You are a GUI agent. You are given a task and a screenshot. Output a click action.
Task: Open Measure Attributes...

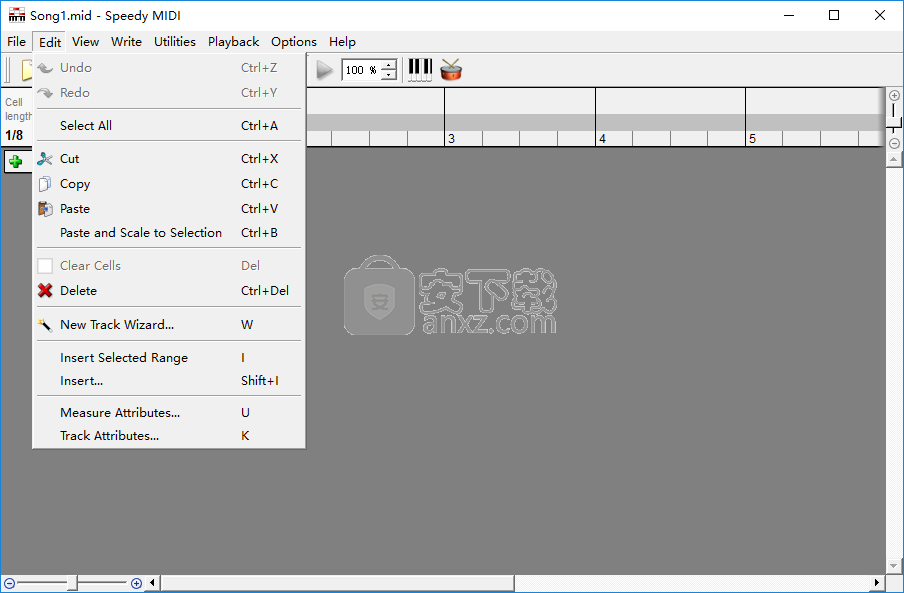pyautogui.click(x=169, y=413)
